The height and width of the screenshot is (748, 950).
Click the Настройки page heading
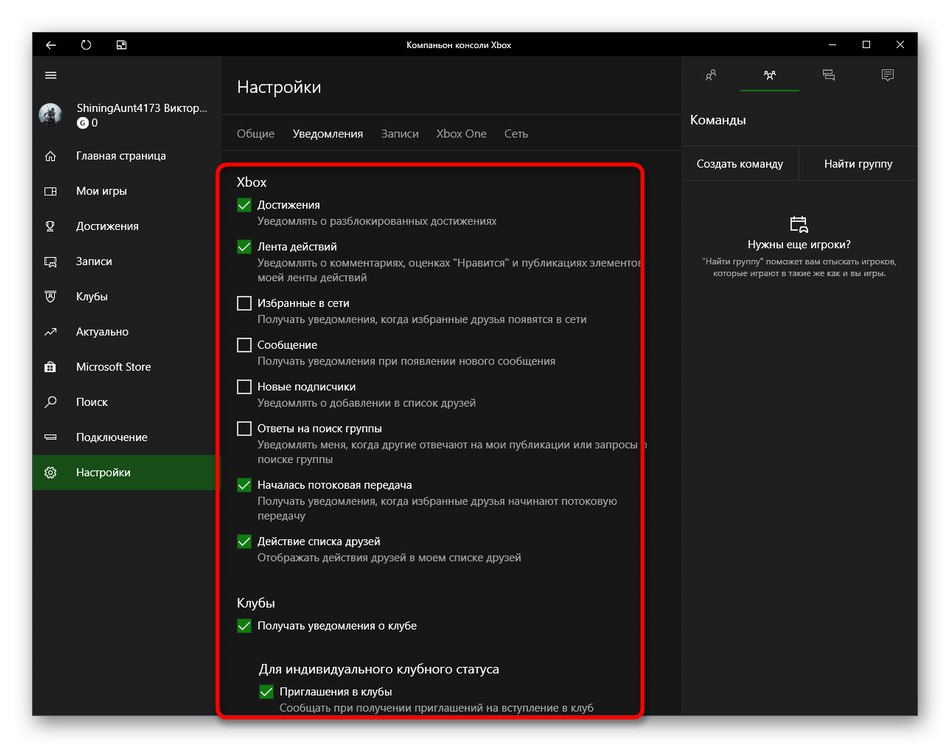coord(279,87)
